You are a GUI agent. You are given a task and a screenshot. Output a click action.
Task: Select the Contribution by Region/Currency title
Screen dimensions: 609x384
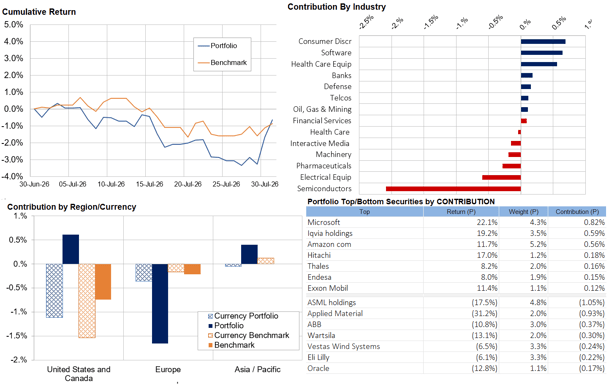point(71,207)
